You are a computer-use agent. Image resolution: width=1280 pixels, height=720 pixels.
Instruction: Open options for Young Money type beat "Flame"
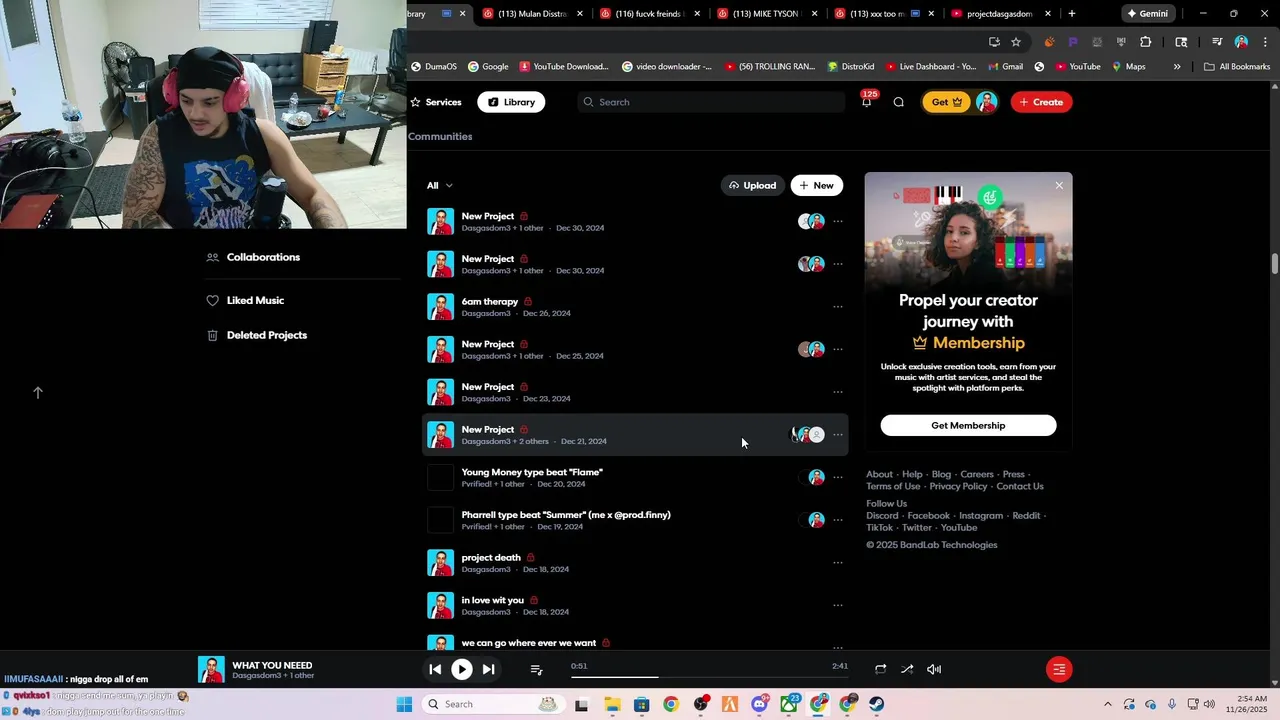tap(838, 477)
